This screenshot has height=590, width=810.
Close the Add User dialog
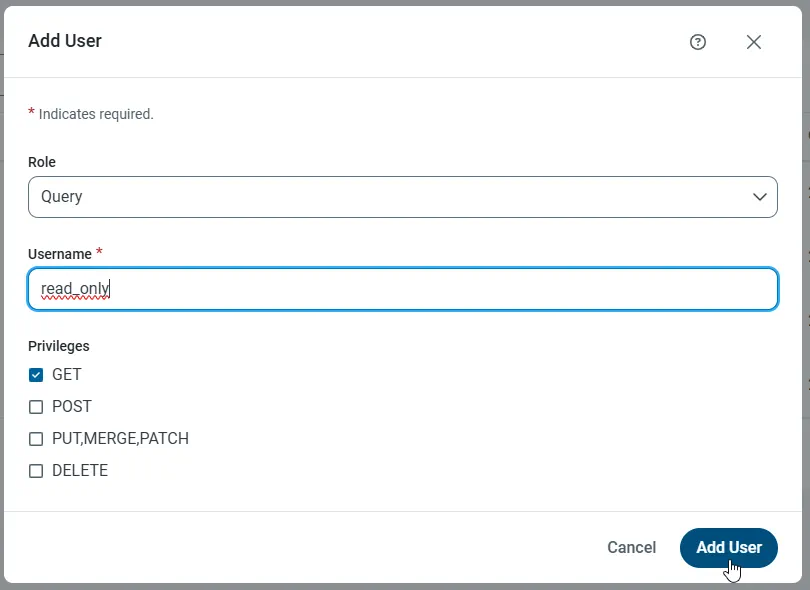pyautogui.click(x=754, y=42)
